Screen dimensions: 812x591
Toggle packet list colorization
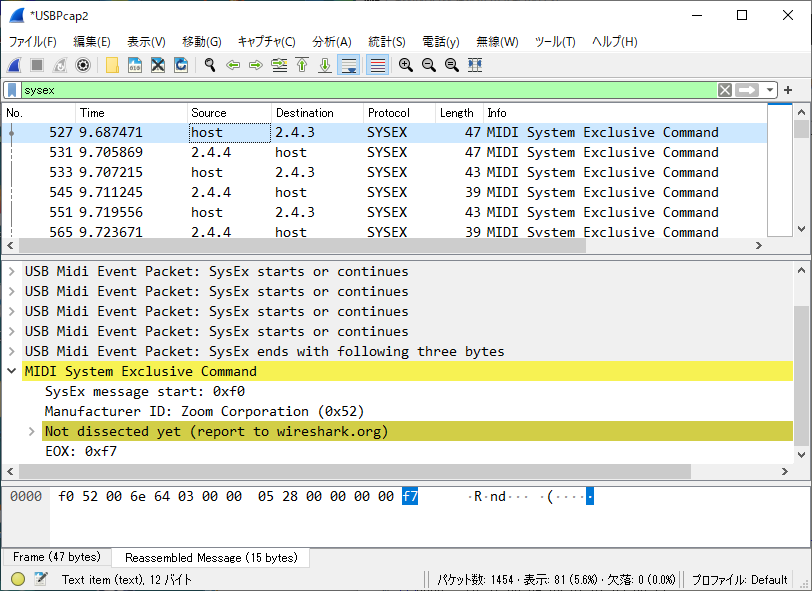click(377, 65)
